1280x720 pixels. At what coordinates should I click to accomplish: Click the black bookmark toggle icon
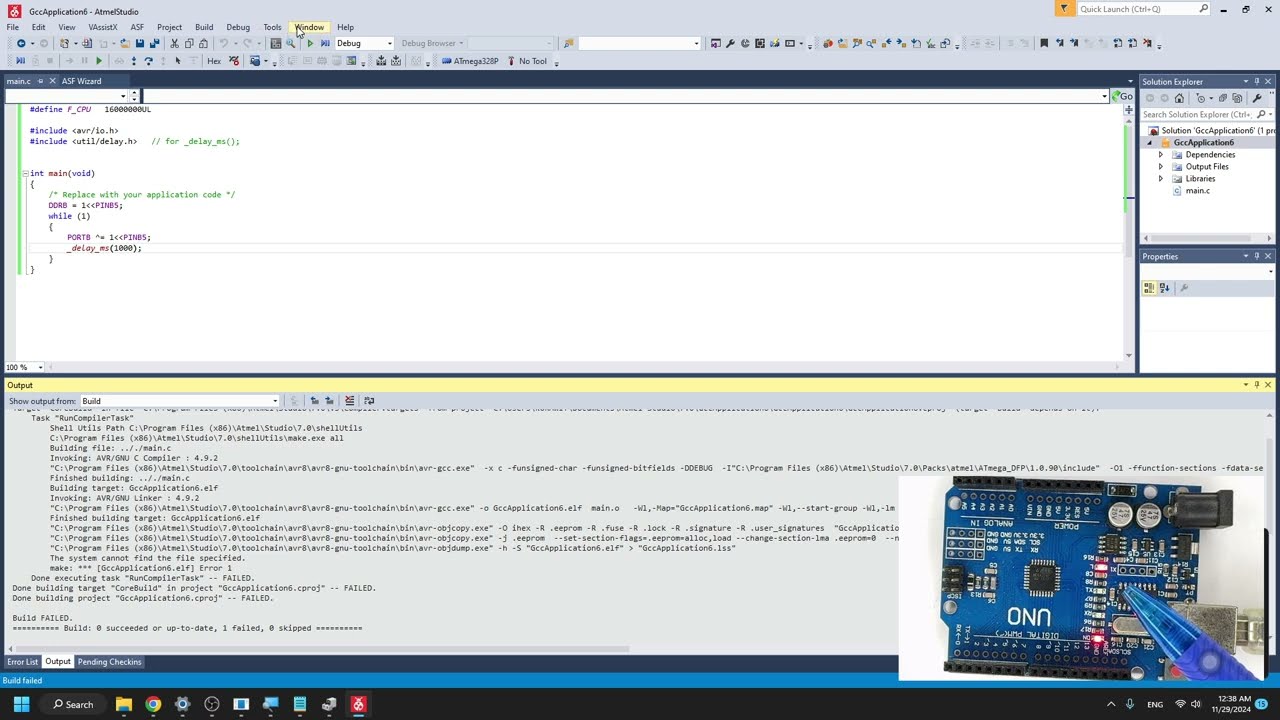[1044, 43]
